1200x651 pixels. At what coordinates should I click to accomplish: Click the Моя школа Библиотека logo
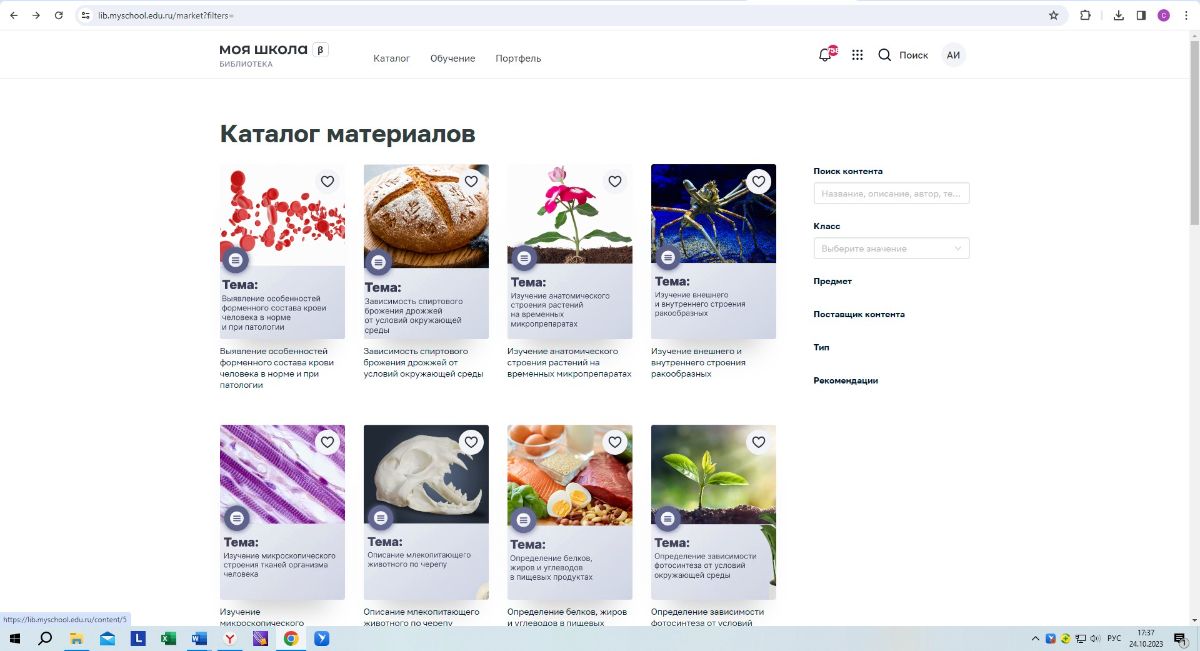(273, 55)
